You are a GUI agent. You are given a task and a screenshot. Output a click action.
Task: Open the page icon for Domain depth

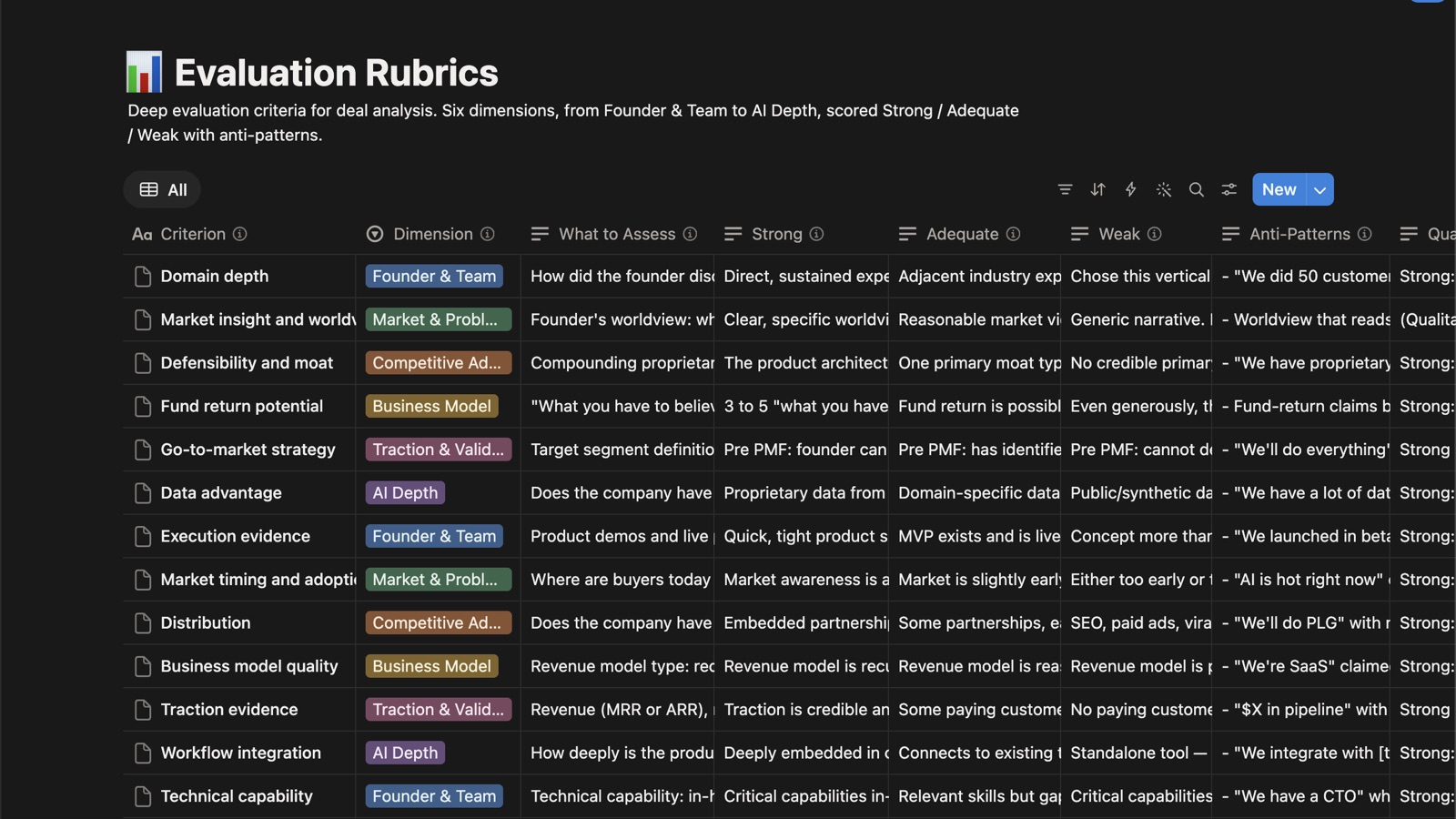click(143, 277)
